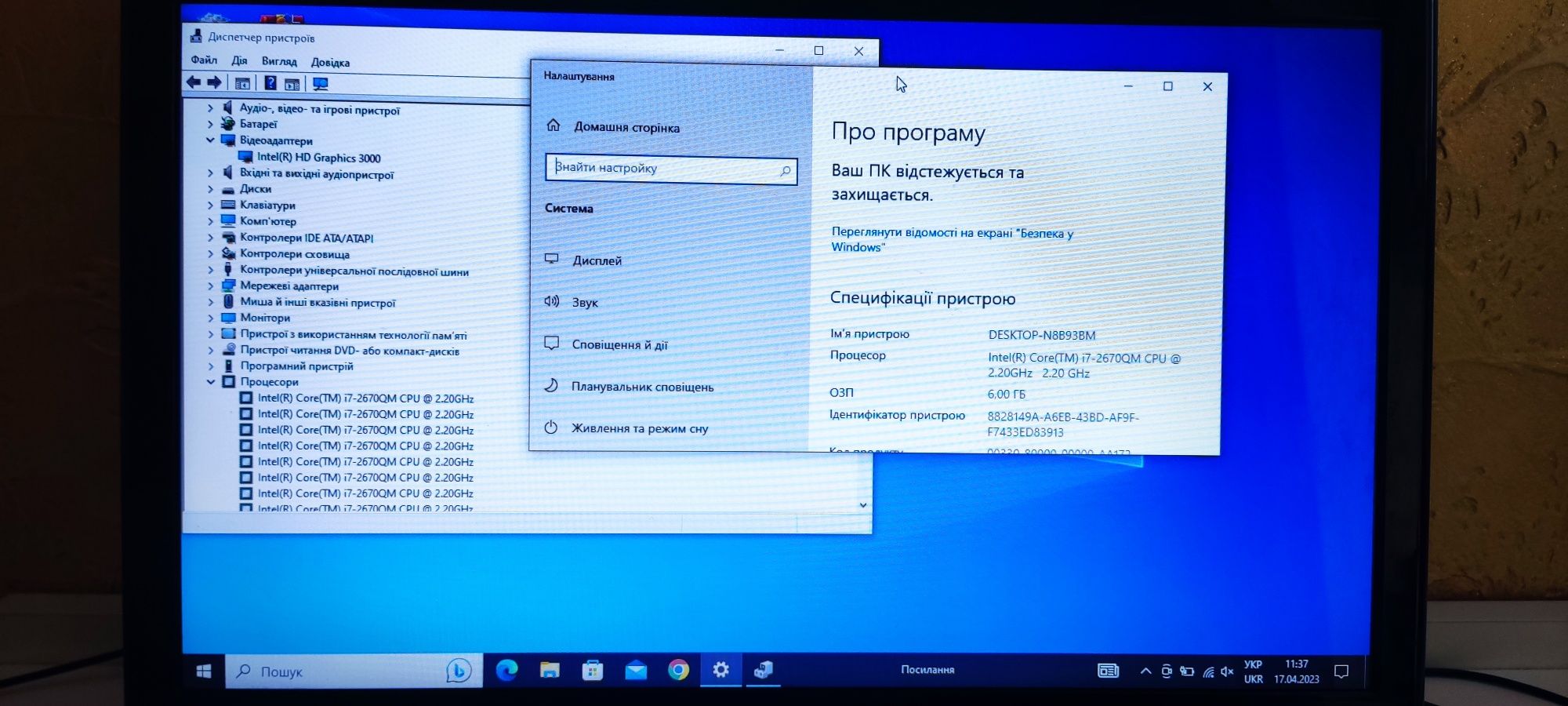Click the 6,00 ГБ RAM value

click(1006, 394)
